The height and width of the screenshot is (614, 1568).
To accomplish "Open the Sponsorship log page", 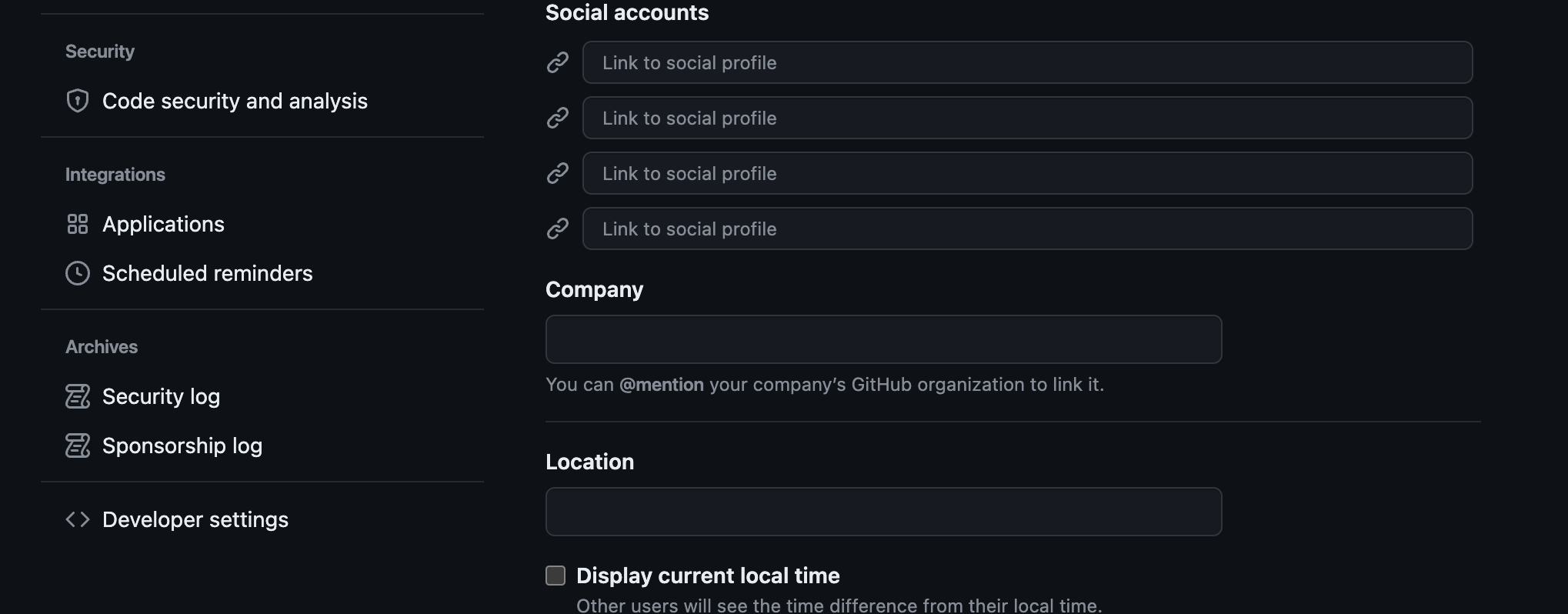I will tap(182, 445).
